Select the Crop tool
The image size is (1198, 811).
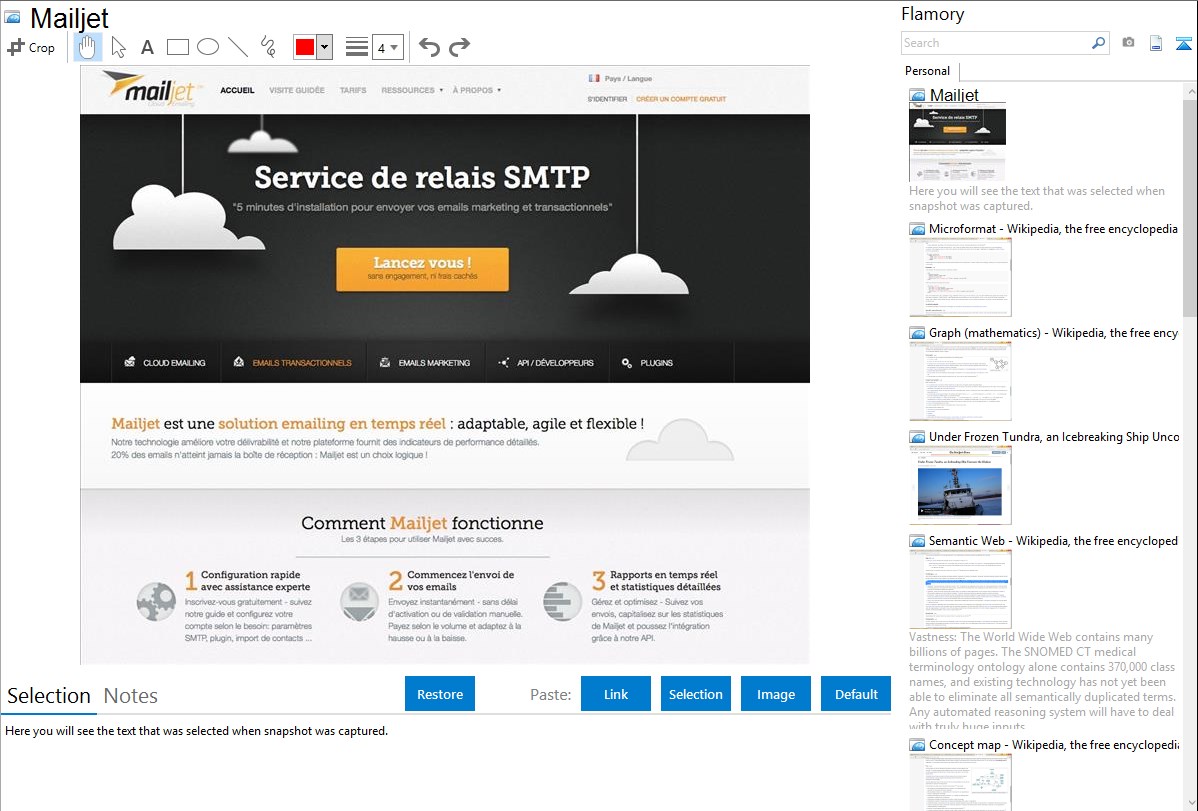pos(31,47)
